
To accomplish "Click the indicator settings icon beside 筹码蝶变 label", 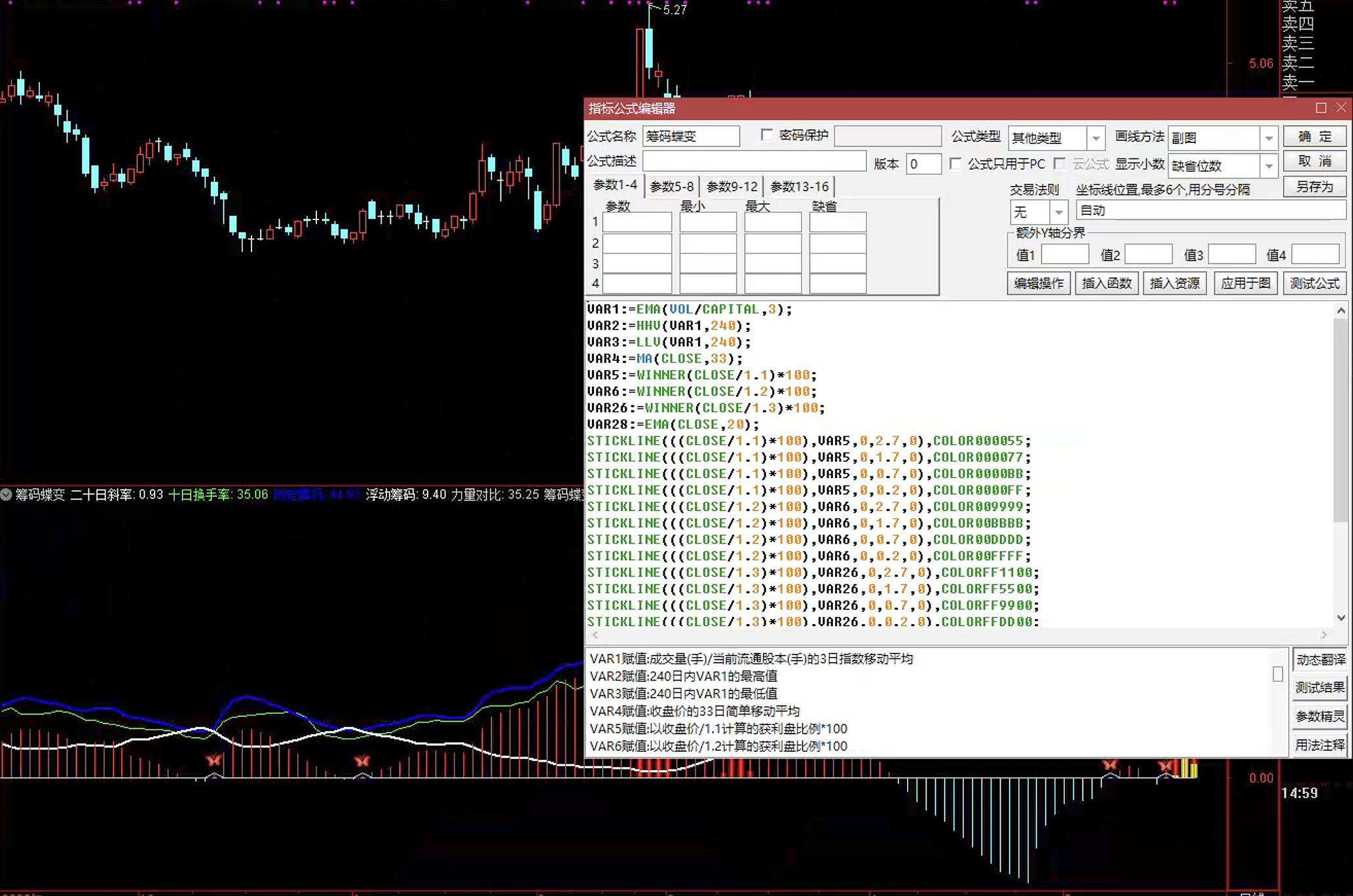I will point(7,495).
